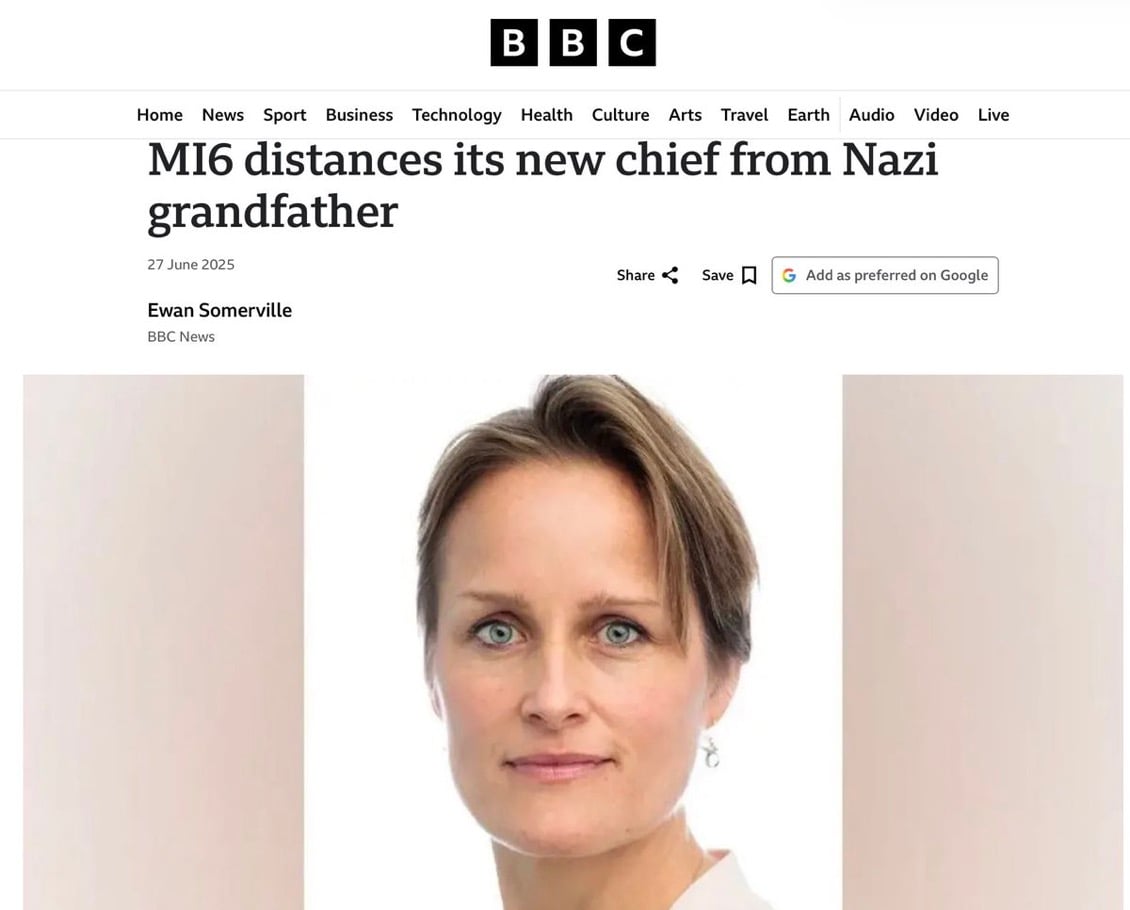Go to the News section
Screen dimensions: 1130x910
click(x=223, y=115)
